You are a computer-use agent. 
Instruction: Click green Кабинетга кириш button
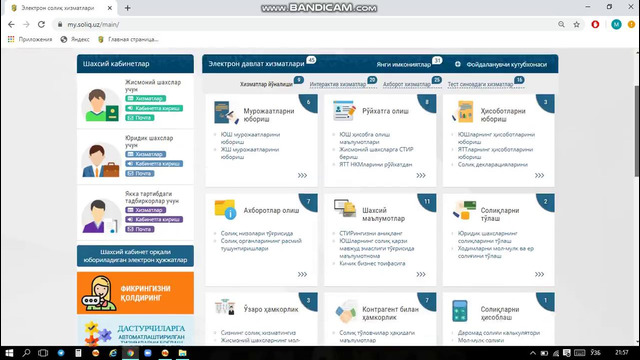[x=154, y=108]
